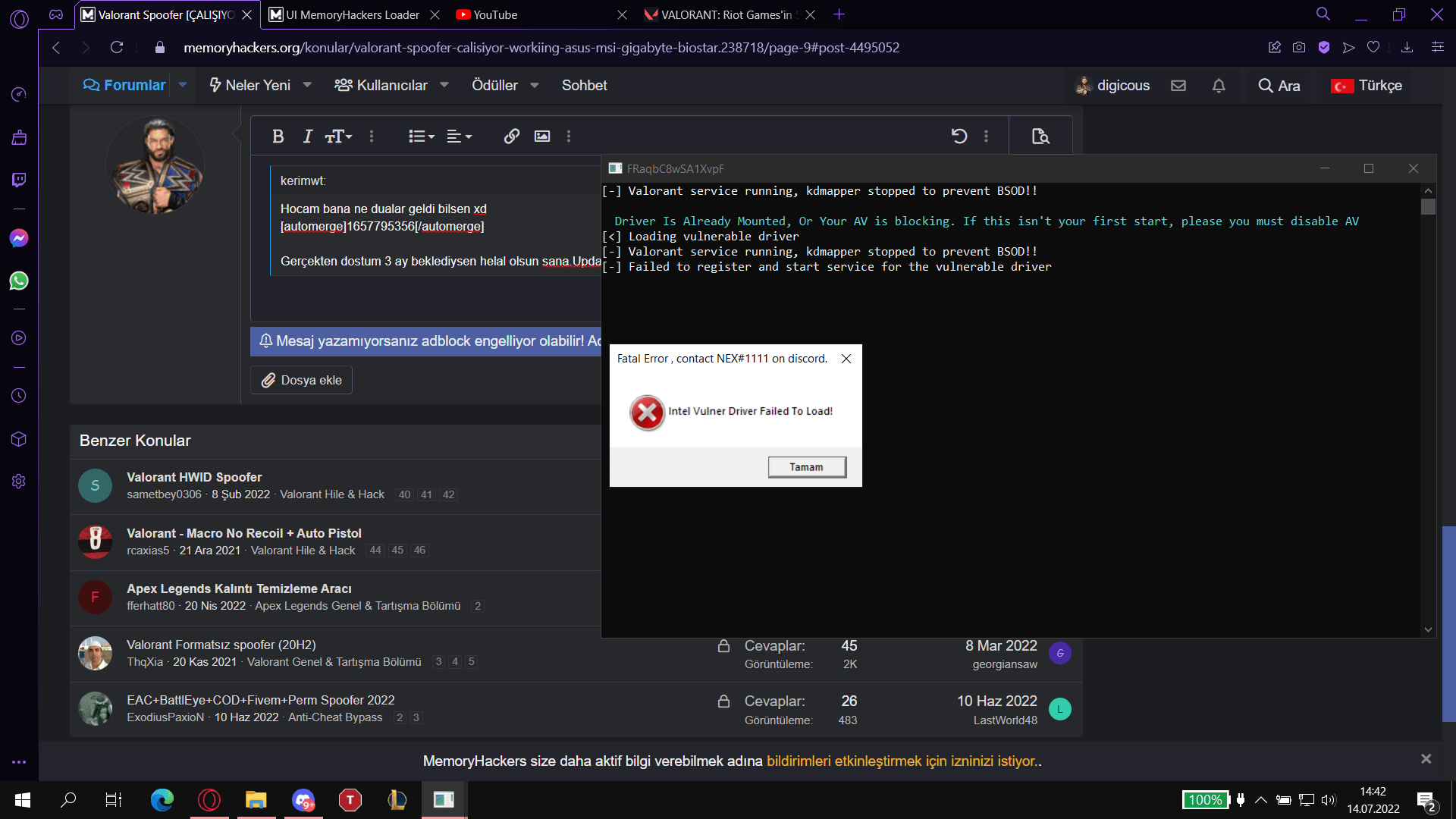
Task: Open the player icon in Opera sidebar
Action: (19, 338)
